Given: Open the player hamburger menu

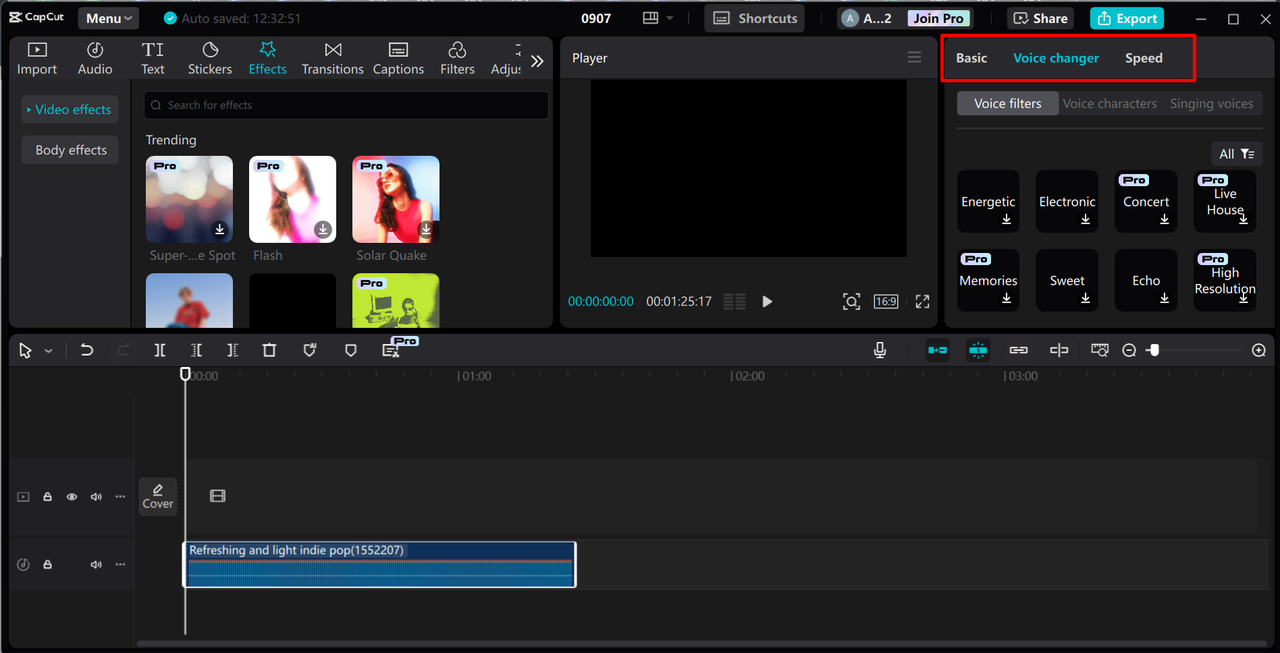Looking at the screenshot, I should (914, 57).
